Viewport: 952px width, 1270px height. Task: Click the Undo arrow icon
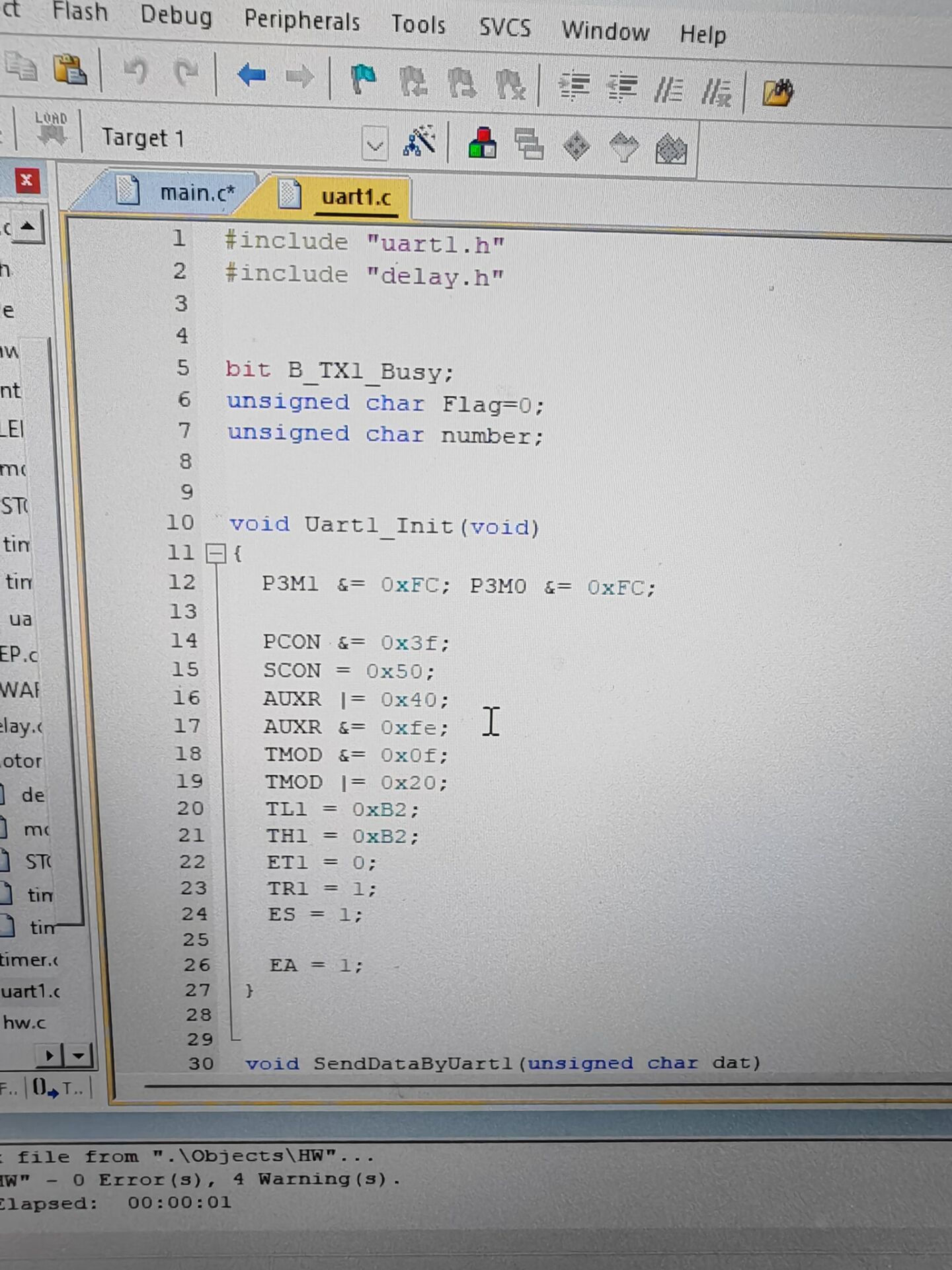click(x=136, y=71)
